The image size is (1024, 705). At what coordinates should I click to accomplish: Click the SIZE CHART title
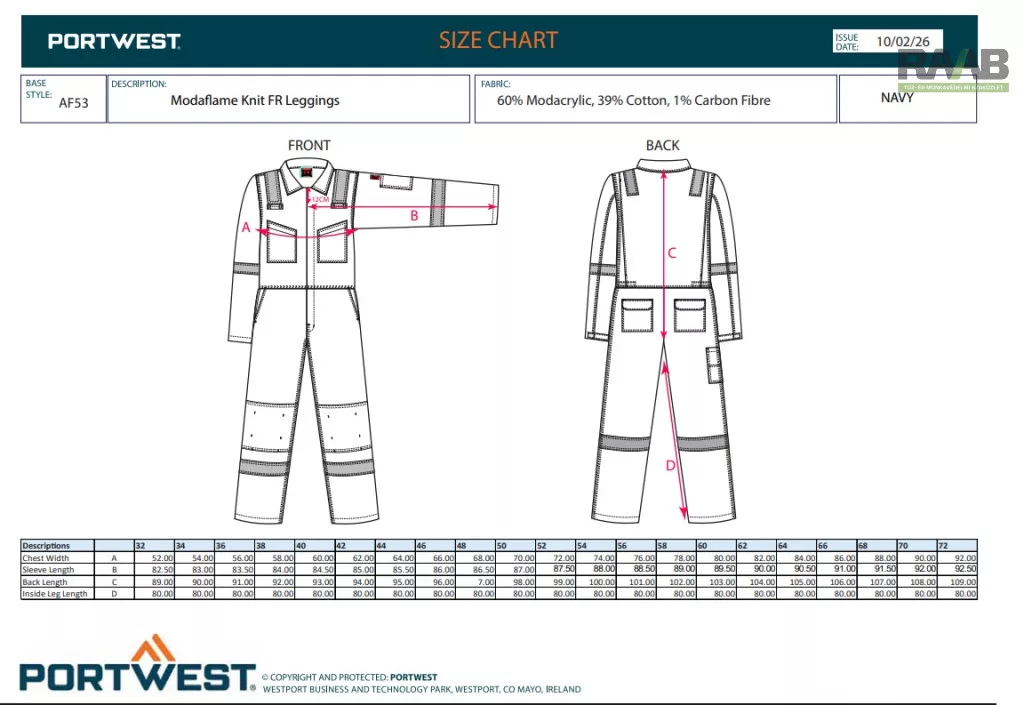[498, 41]
